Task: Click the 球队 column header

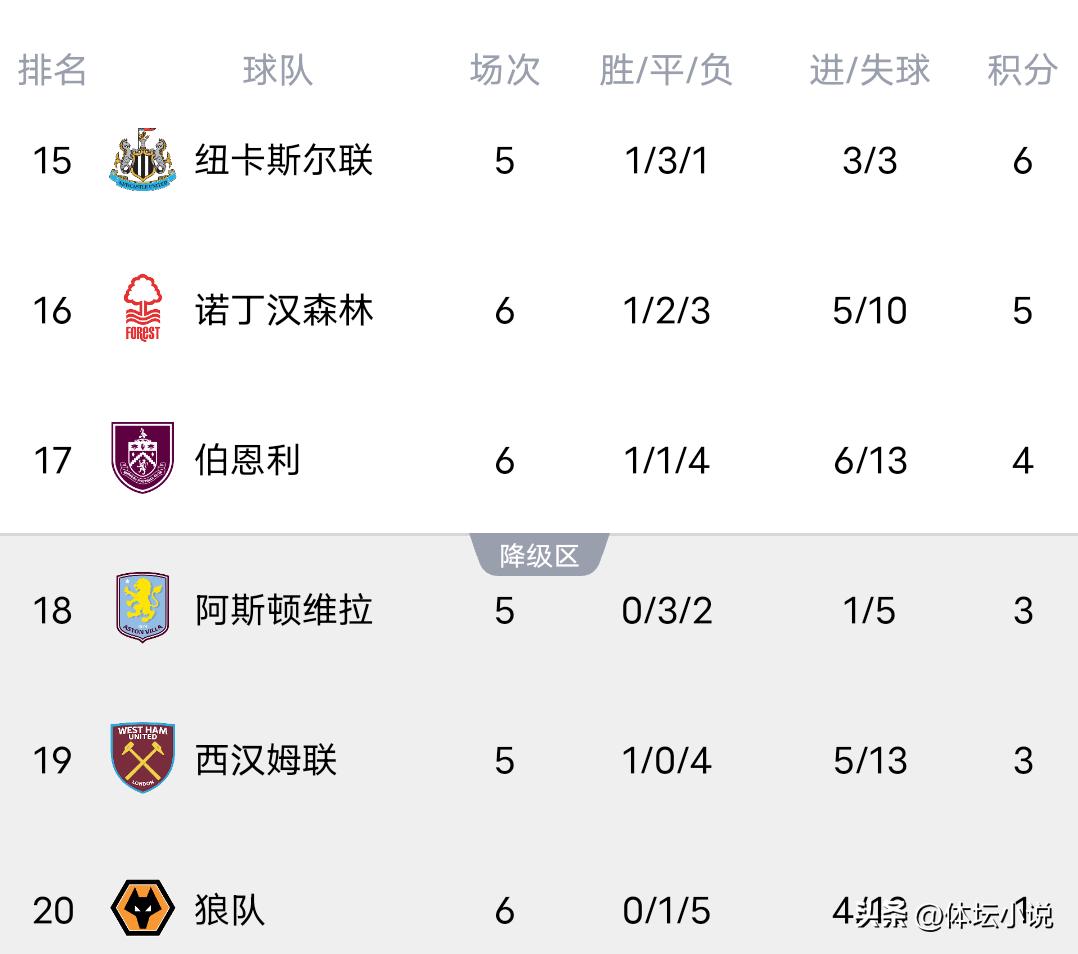Action: coord(277,70)
